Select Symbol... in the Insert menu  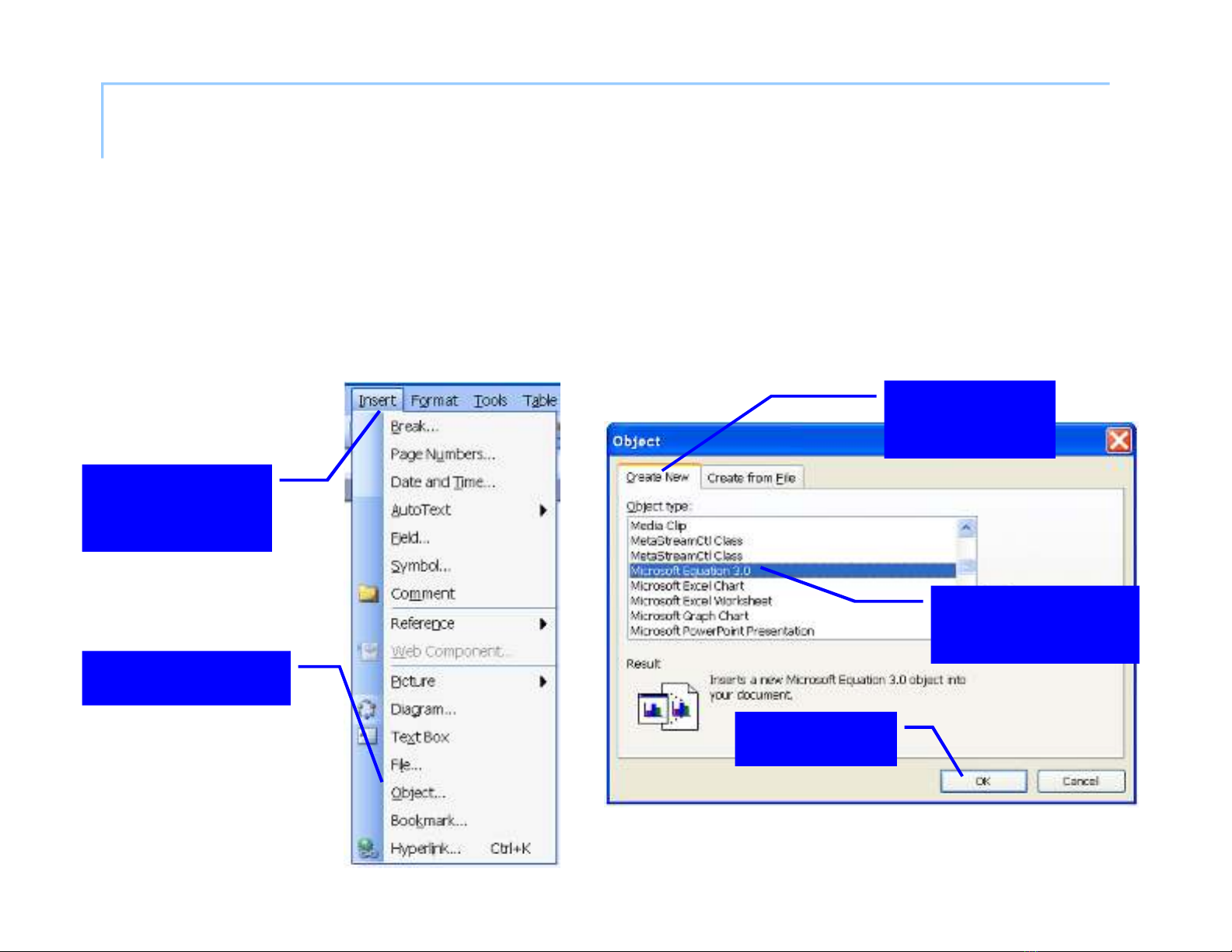coord(420,566)
